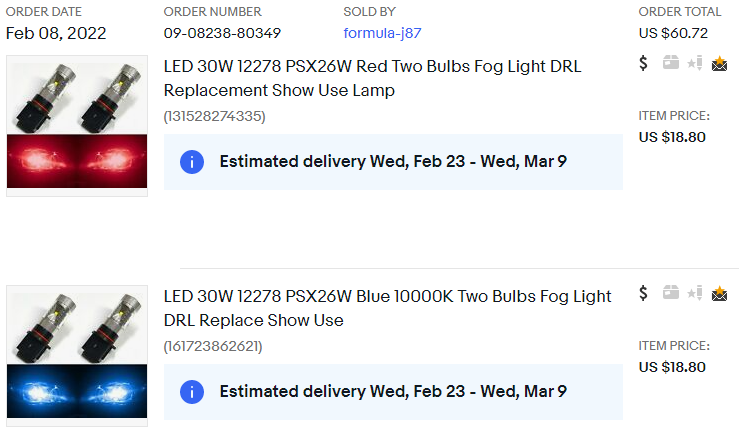Visit seller formula-j87's profile
The image size is (739, 432).
click(x=382, y=33)
